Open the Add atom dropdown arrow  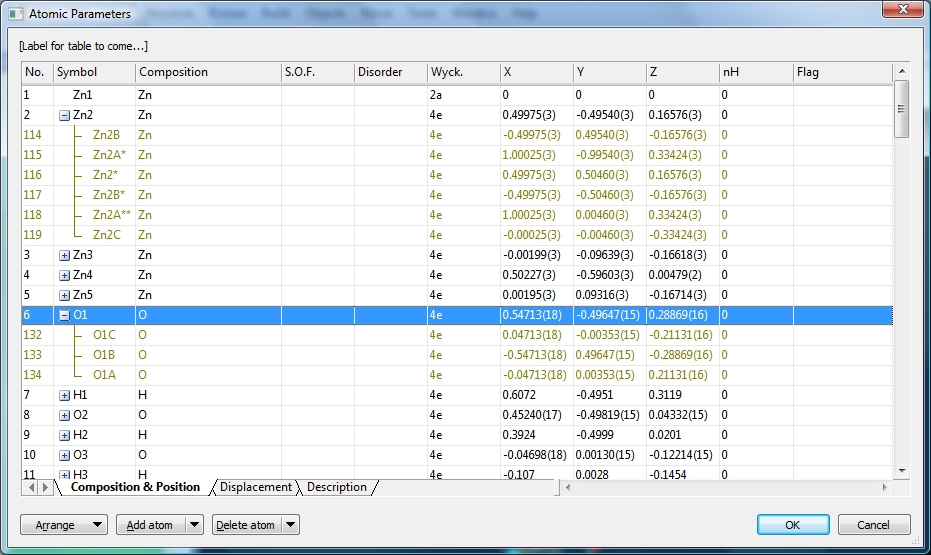pos(194,525)
